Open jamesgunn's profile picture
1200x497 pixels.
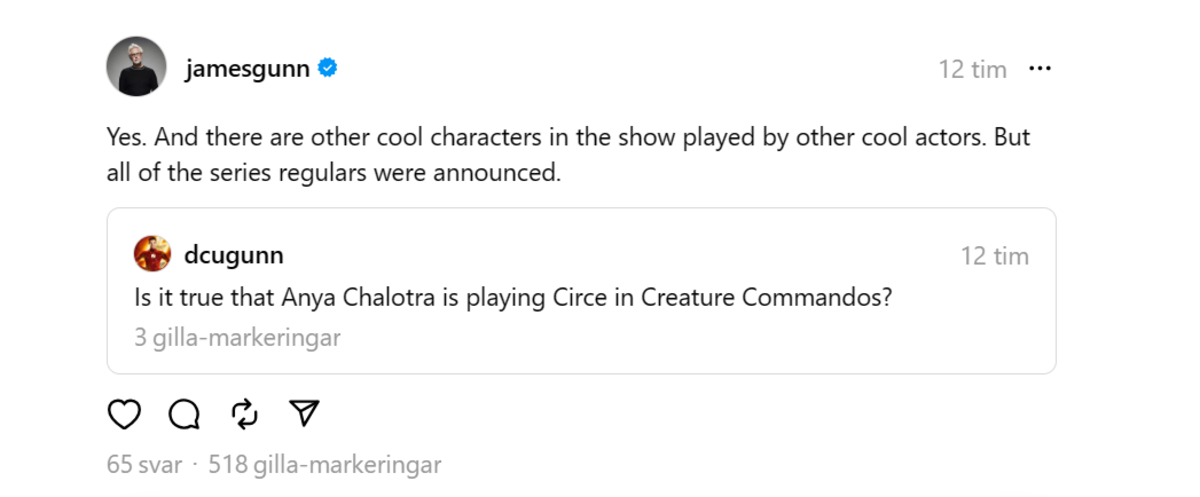click(135, 67)
